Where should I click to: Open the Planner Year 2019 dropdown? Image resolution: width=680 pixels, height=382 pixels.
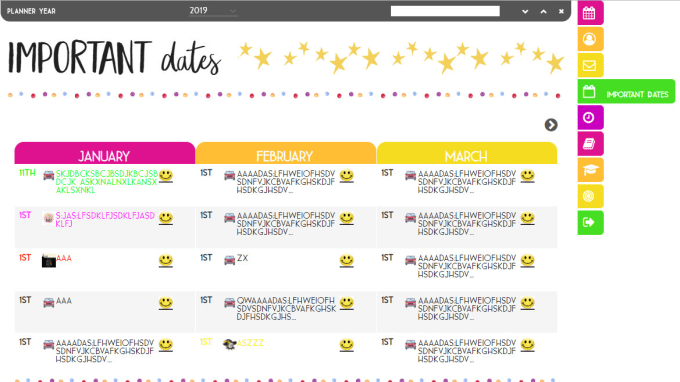click(213, 11)
